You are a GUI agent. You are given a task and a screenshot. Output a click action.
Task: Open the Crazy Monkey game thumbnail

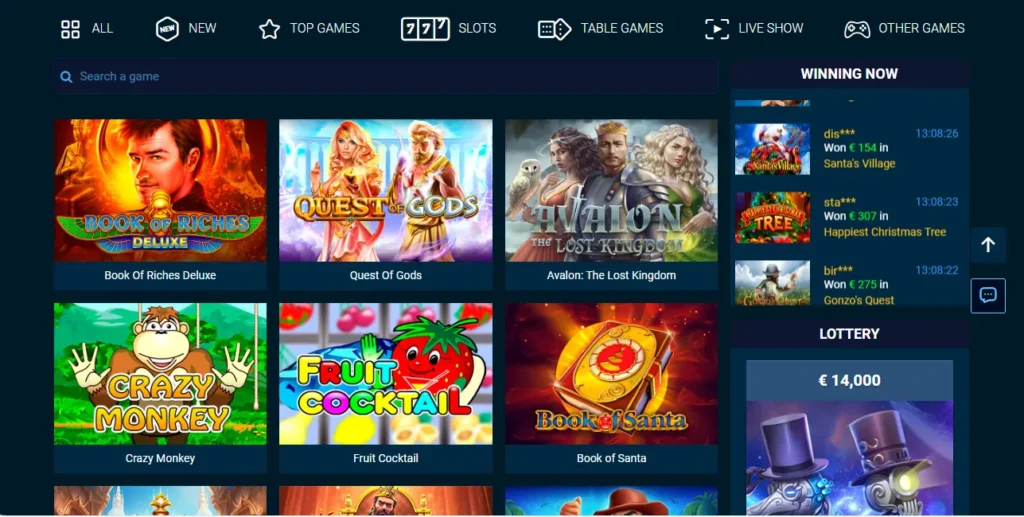pos(160,373)
